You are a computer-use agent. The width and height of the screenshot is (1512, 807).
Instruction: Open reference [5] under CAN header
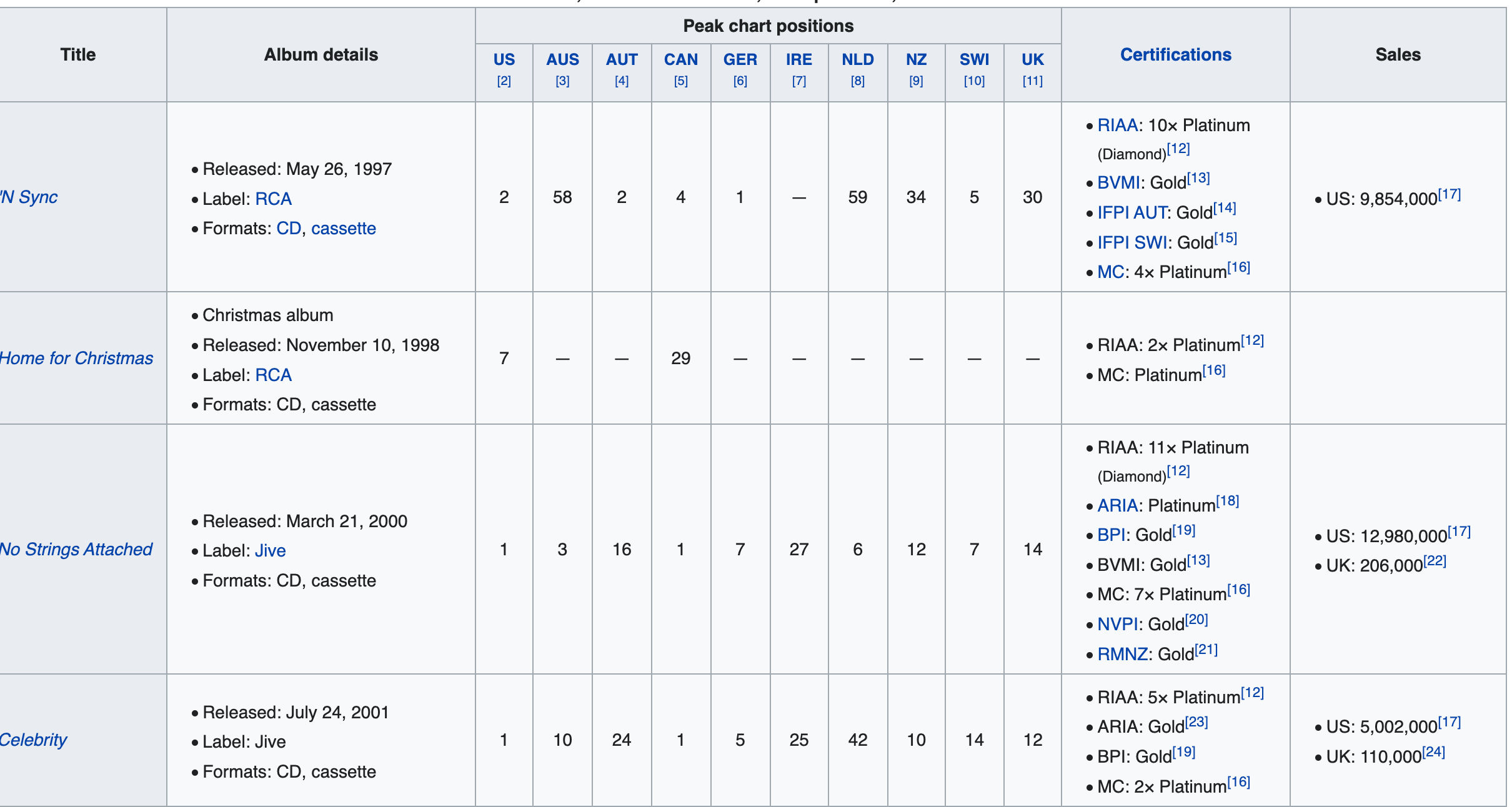tap(681, 81)
